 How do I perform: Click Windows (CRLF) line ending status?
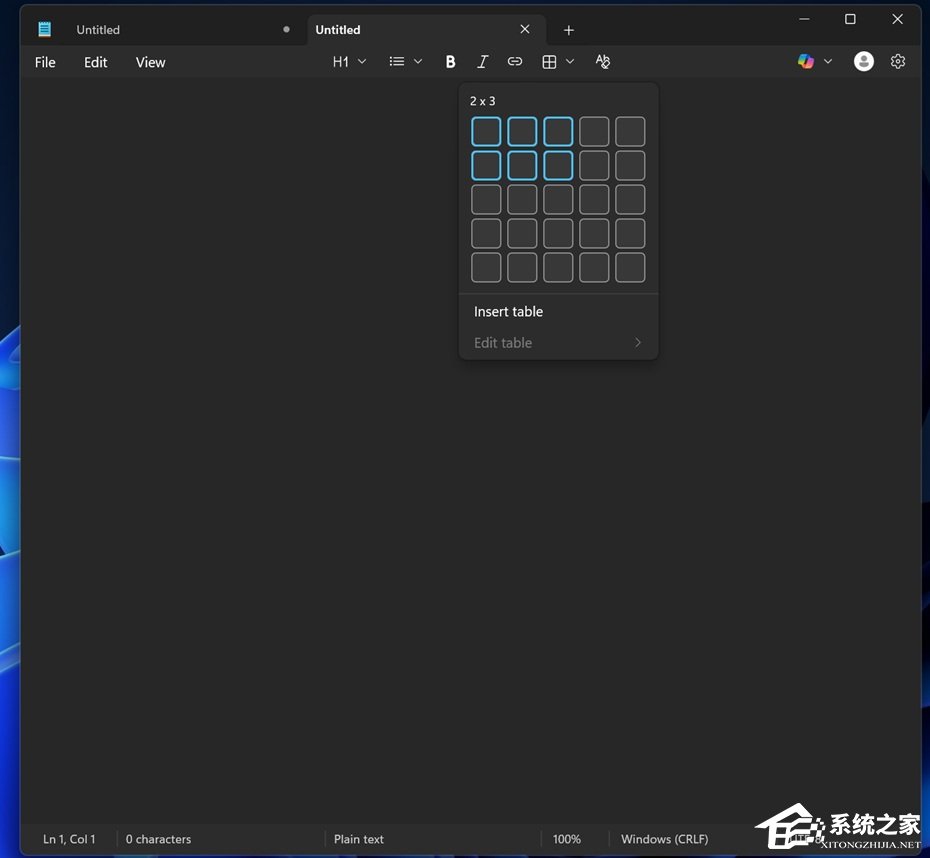coord(664,839)
